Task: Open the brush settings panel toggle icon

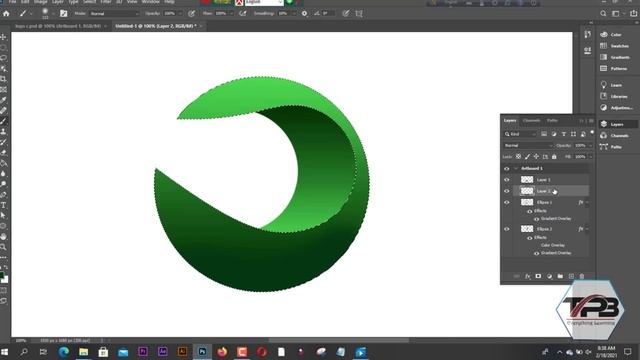Action: click(x=64, y=13)
